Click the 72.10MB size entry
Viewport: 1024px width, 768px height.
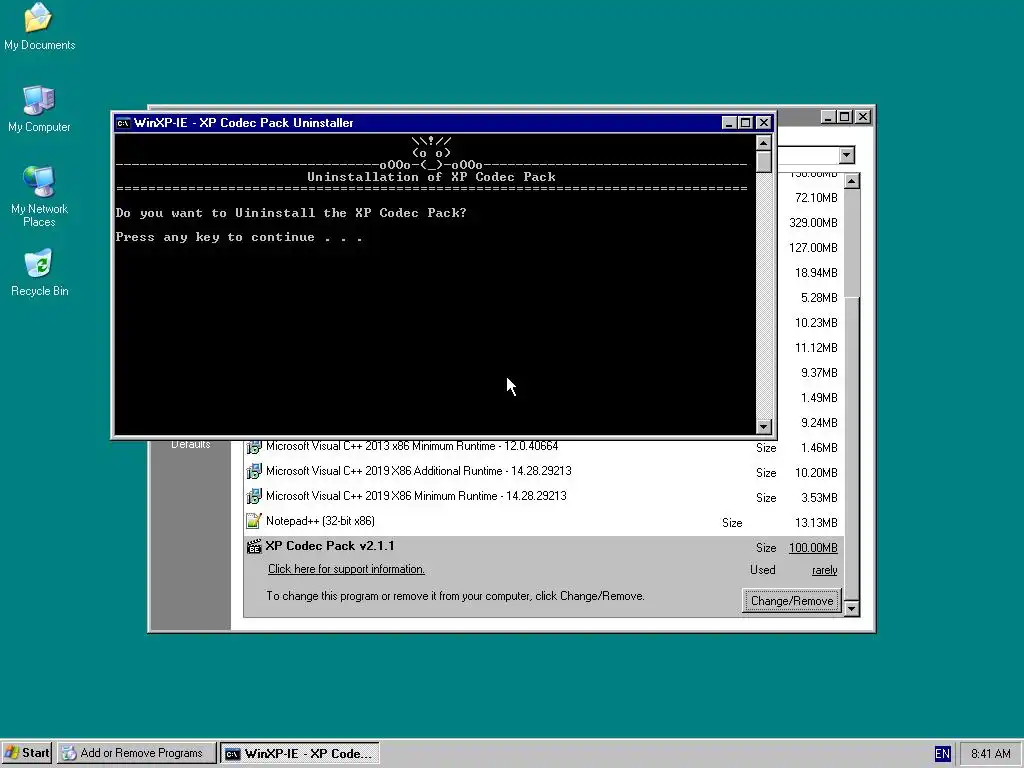(x=816, y=198)
